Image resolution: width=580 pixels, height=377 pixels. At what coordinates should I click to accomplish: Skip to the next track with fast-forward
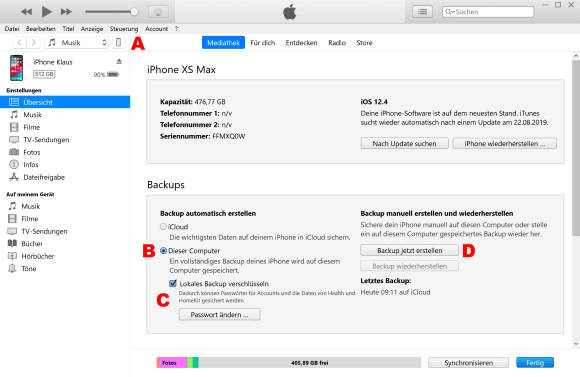[66, 12]
